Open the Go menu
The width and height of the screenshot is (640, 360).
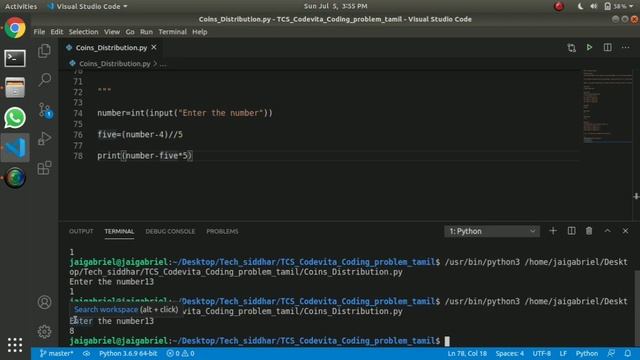(x=130, y=32)
